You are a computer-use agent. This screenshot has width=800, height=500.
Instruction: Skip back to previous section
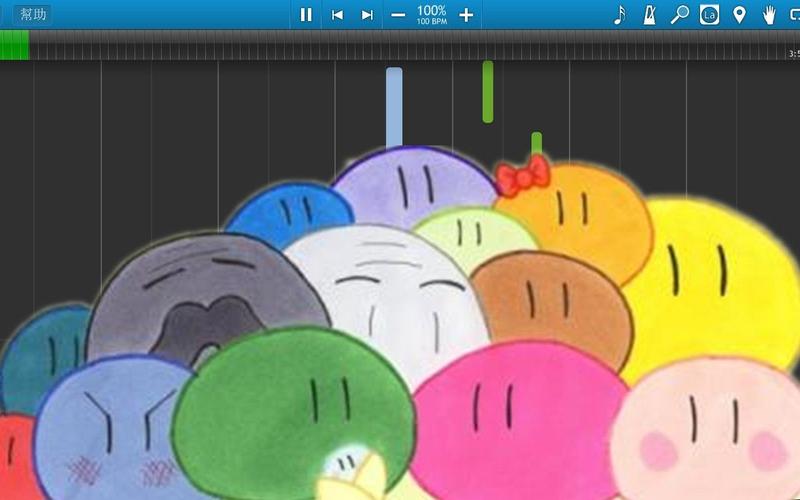click(x=337, y=15)
